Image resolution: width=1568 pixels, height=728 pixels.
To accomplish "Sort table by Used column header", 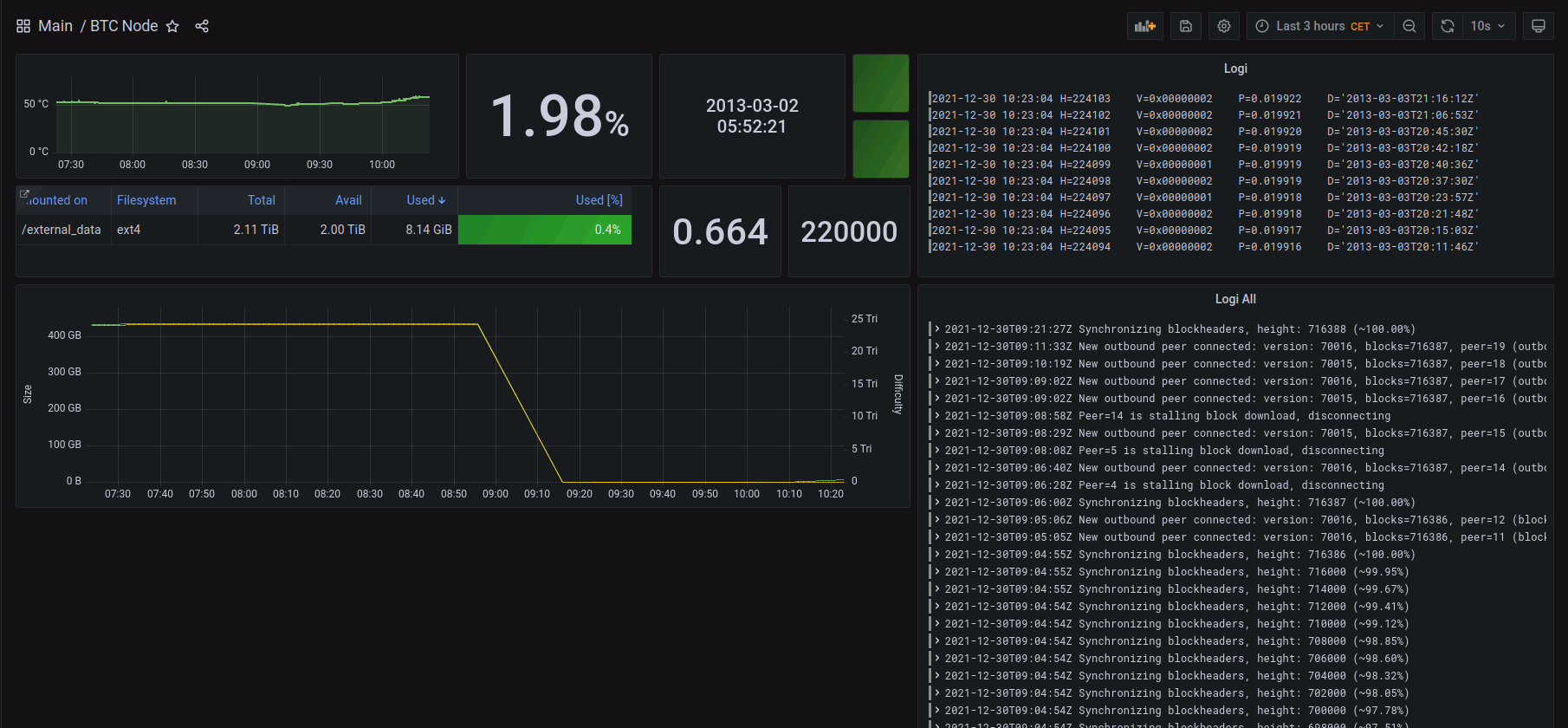I will tap(425, 200).
